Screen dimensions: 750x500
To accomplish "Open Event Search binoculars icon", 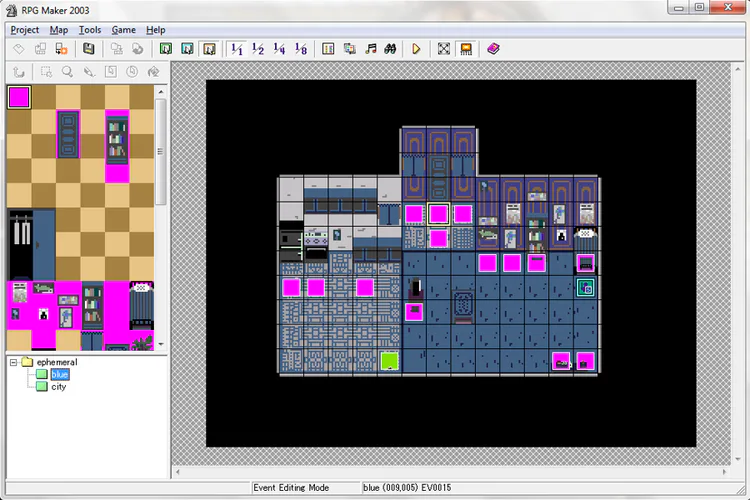I will tap(391, 49).
